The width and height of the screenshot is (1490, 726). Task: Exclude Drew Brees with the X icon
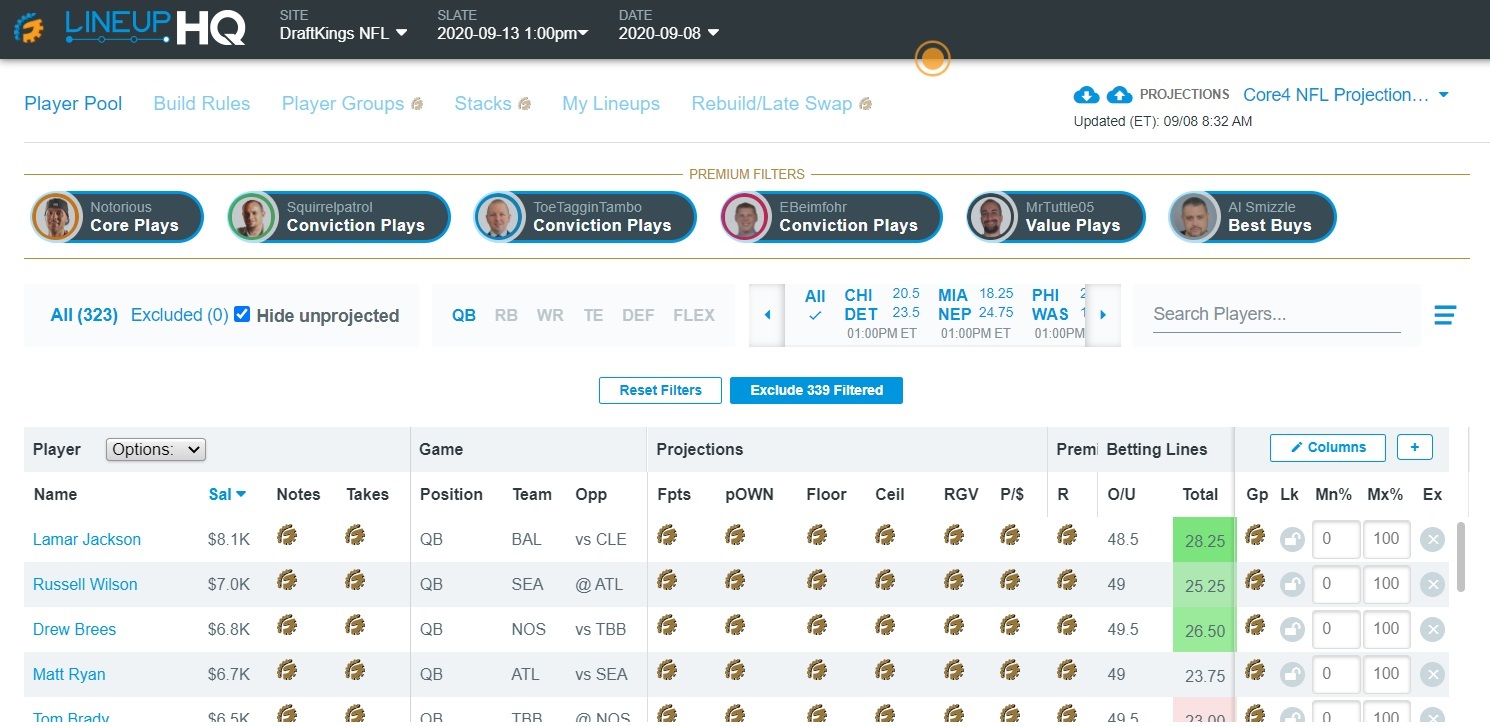pos(1432,630)
